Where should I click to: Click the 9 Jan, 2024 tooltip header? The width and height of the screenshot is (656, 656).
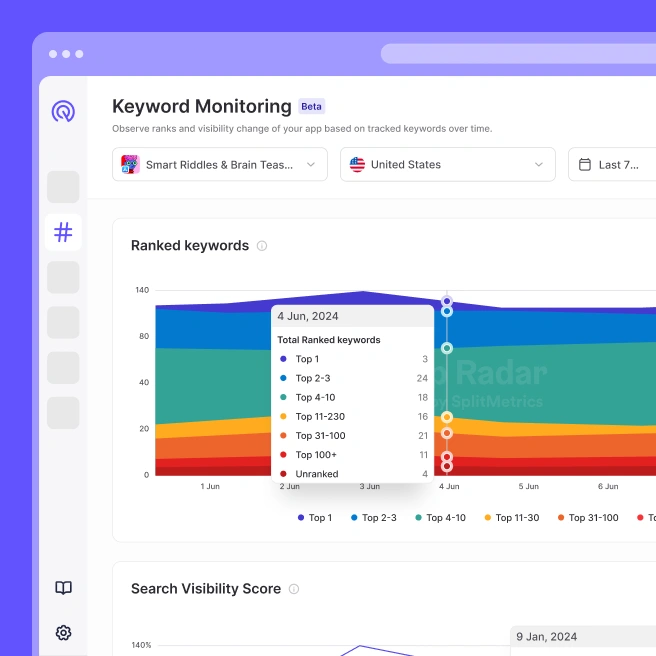click(x=583, y=637)
